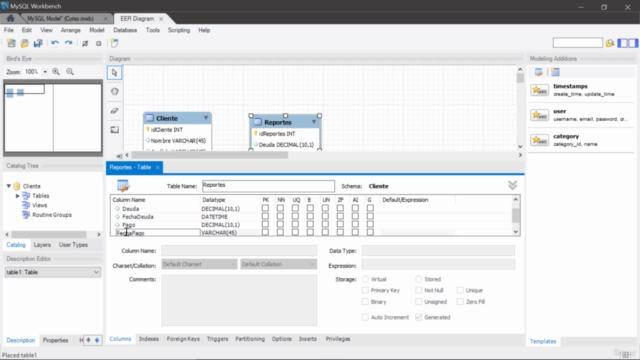The width and height of the screenshot is (640, 360).
Task: Switch to the Indexes tab
Action: coord(149,339)
